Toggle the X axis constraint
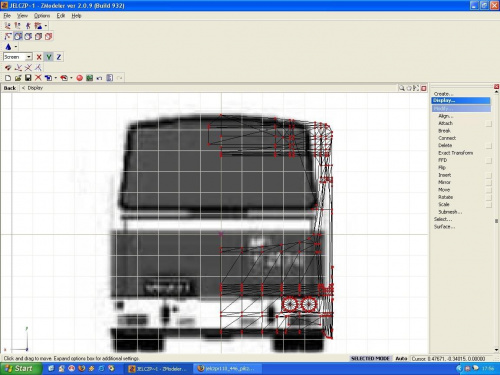This screenshot has width=500, height=375. [x=39, y=57]
